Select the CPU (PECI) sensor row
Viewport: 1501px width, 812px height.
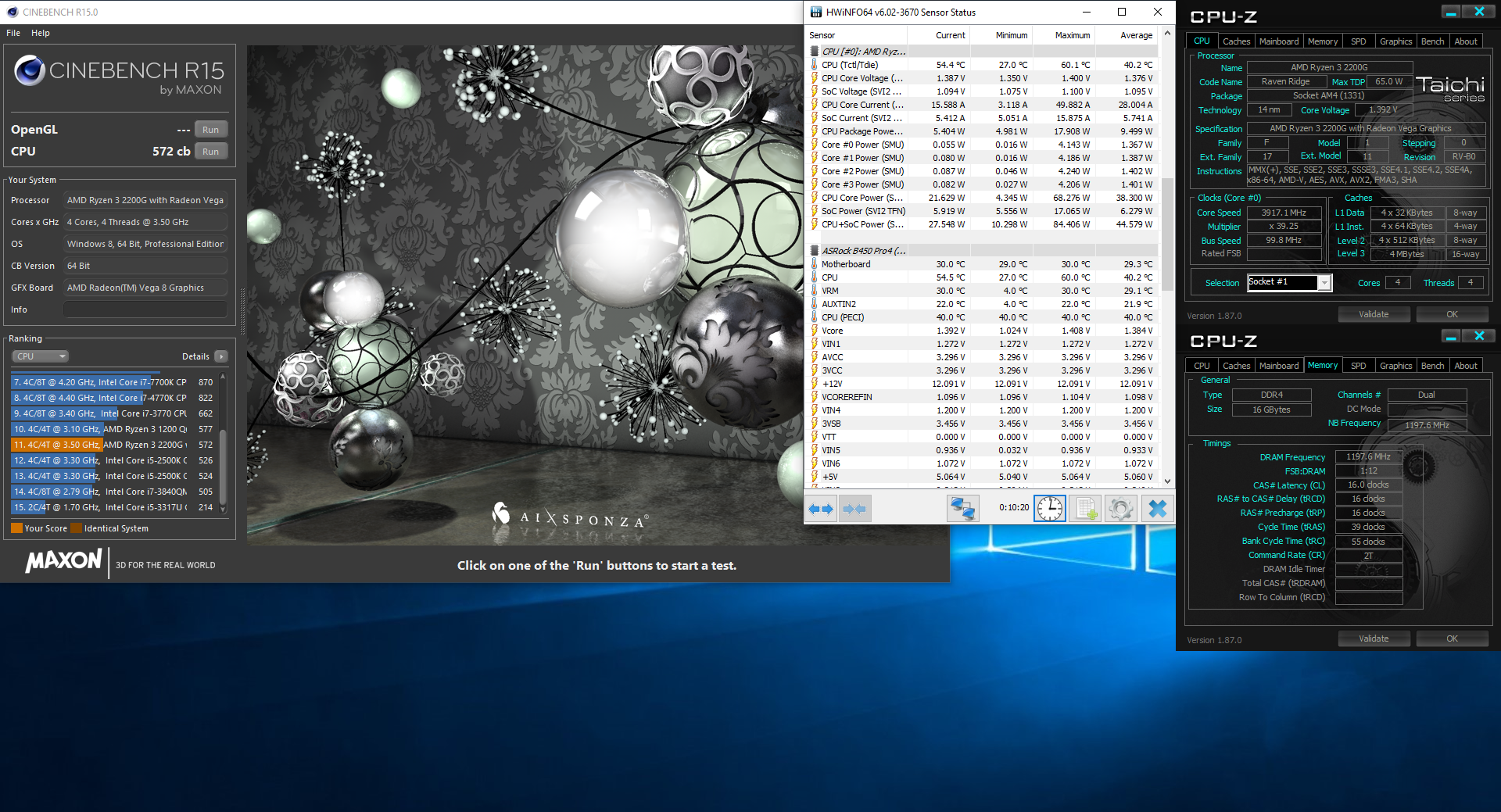click(983, 317)
